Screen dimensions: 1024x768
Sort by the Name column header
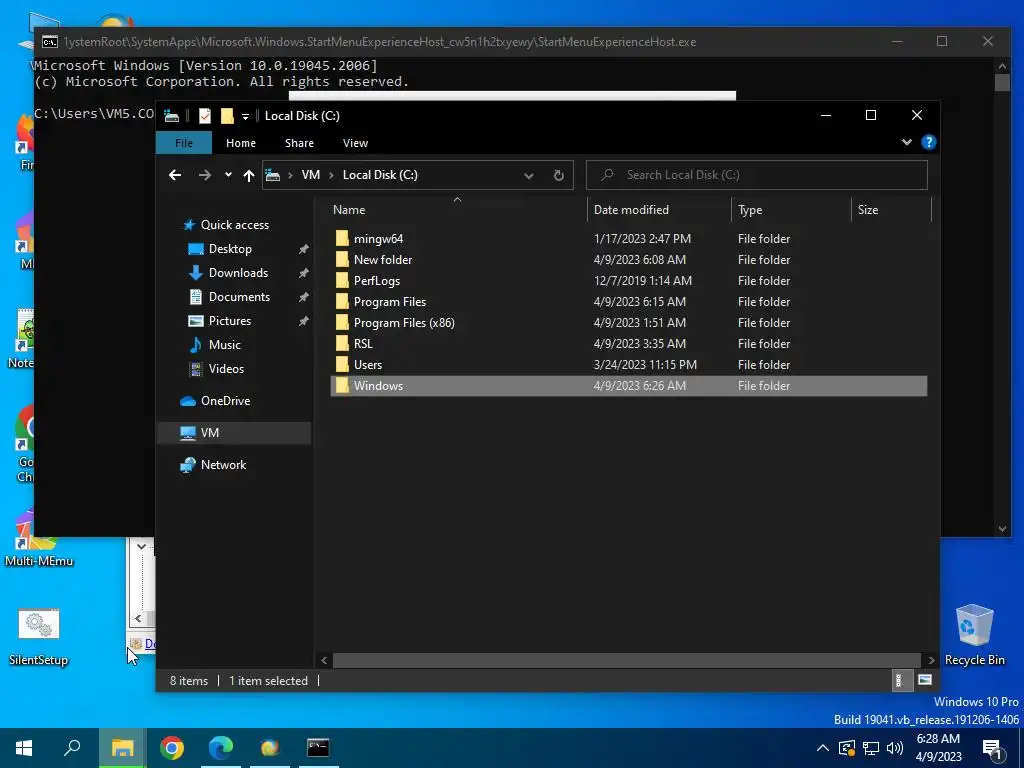349,210
